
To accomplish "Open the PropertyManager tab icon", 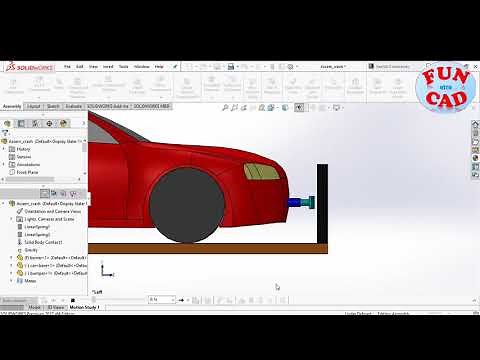I will 21,124.
